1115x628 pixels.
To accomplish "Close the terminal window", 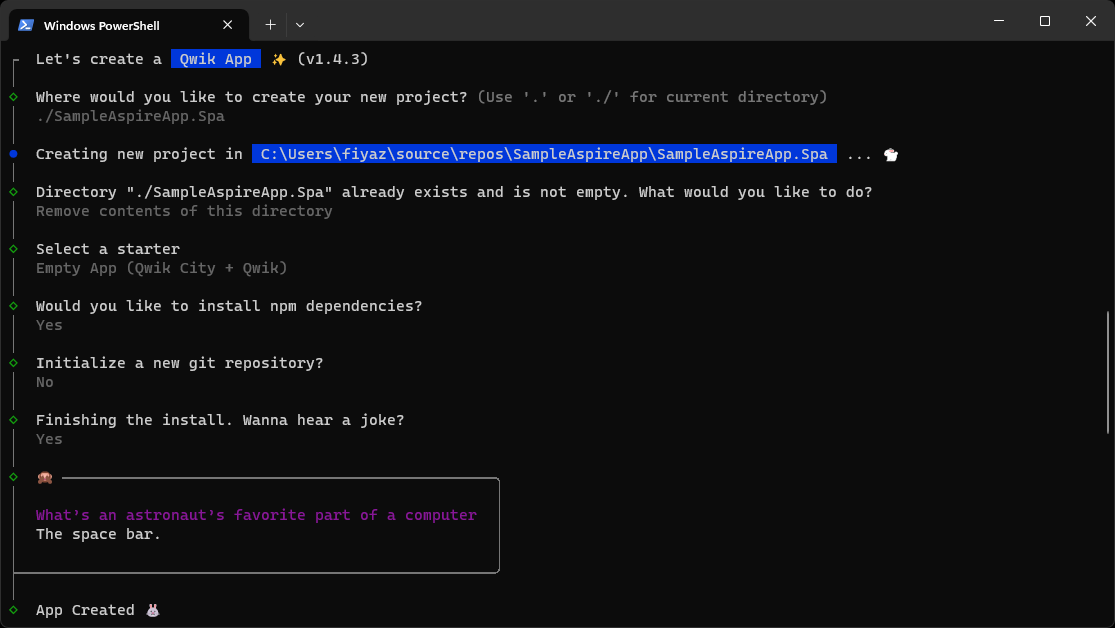I will coord(1091,21).
